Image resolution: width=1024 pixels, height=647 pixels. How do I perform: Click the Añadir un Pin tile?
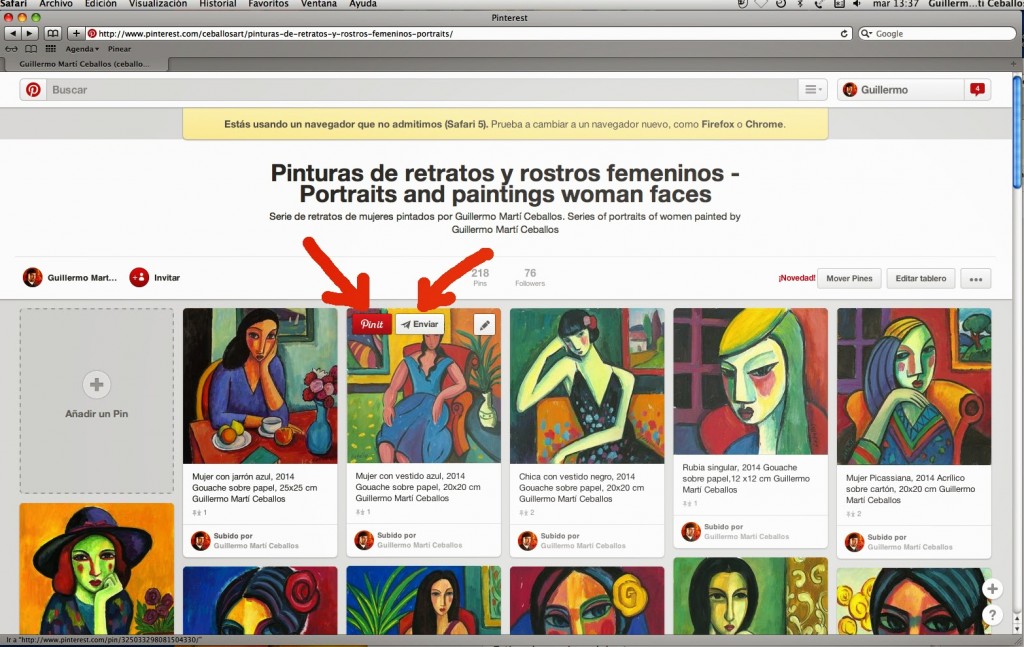point(97,400)
